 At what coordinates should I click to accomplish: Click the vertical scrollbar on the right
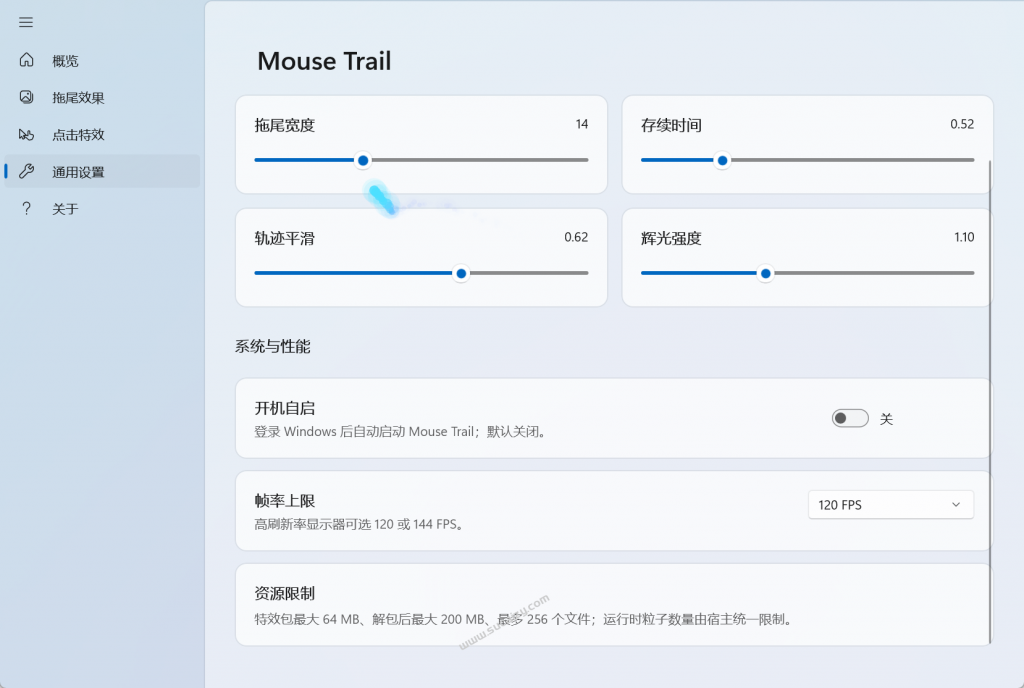[x=990, y=401]
